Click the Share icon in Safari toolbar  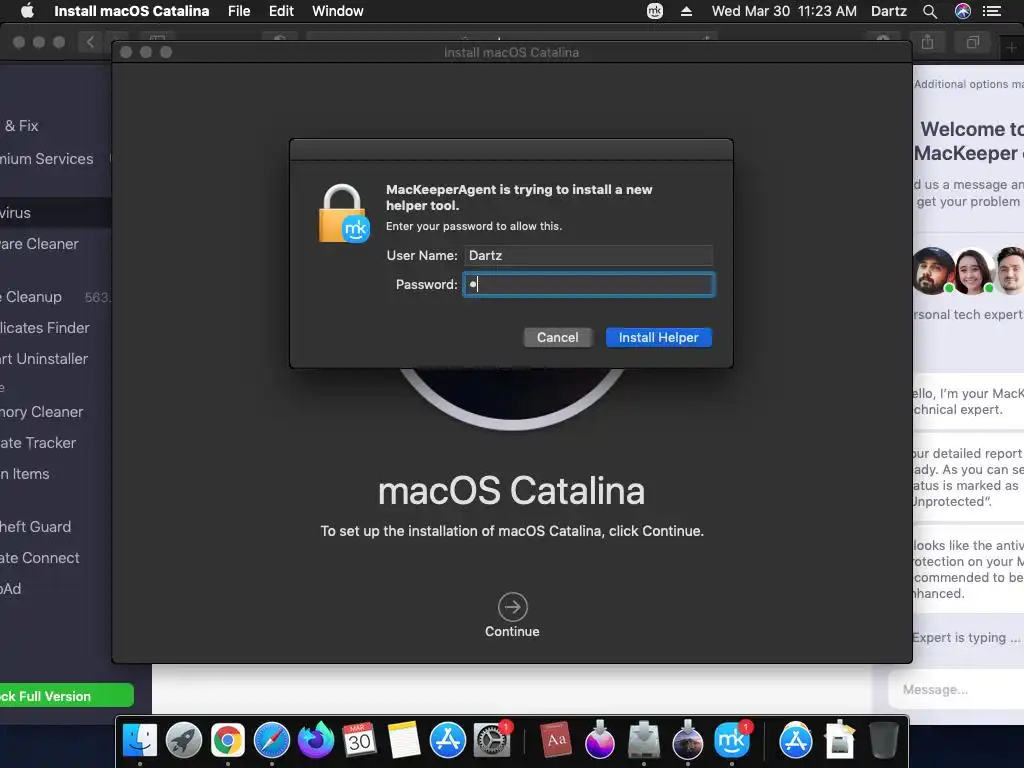click(927, 42)
